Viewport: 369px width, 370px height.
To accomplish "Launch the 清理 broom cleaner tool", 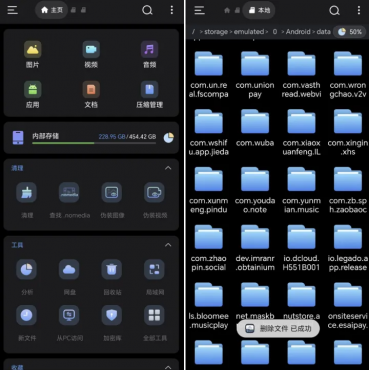I will [27, 200].
